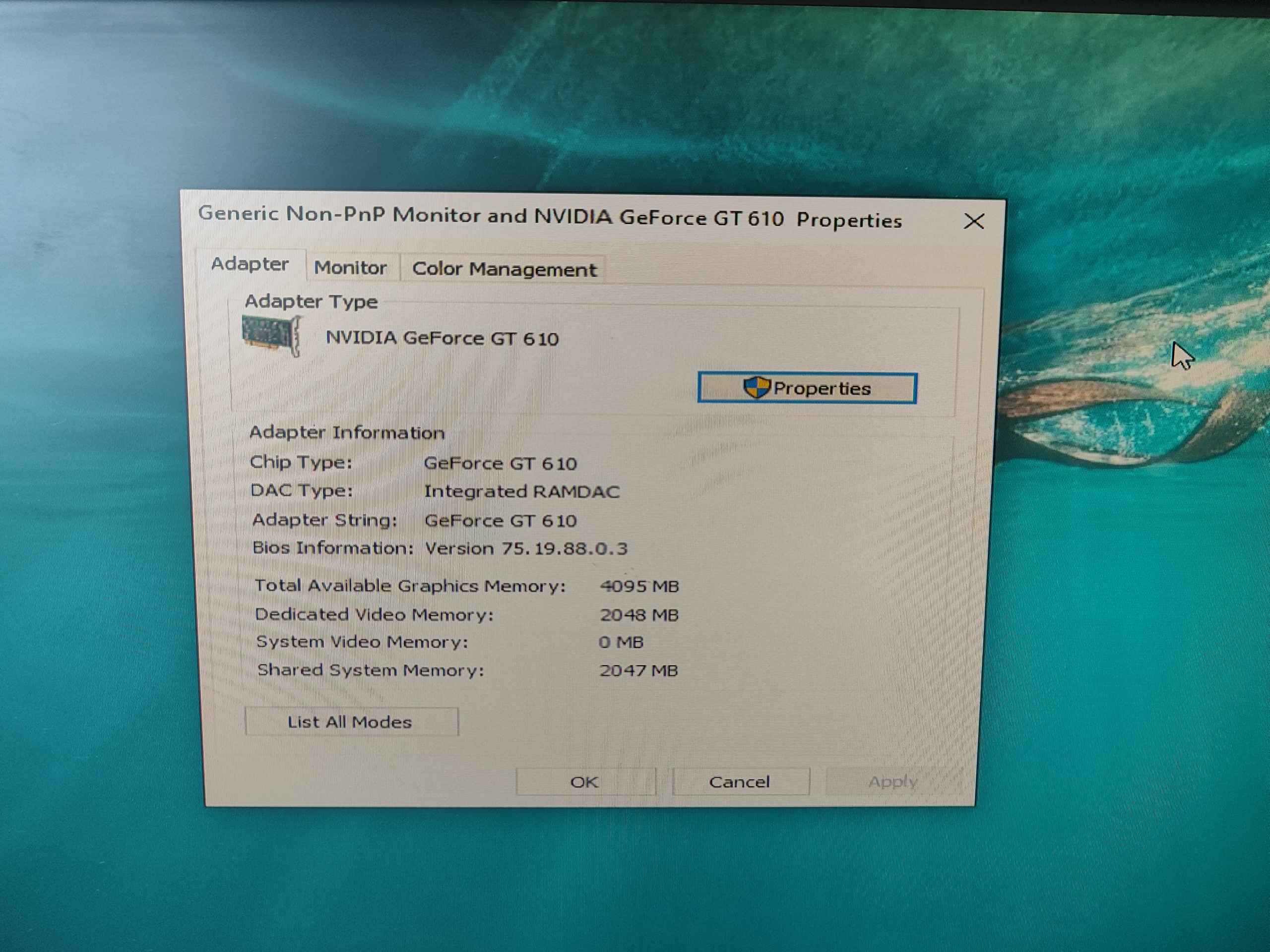1270x952 pixels.
Task: Confirm with the OK button
Action: tap(584, 782)
